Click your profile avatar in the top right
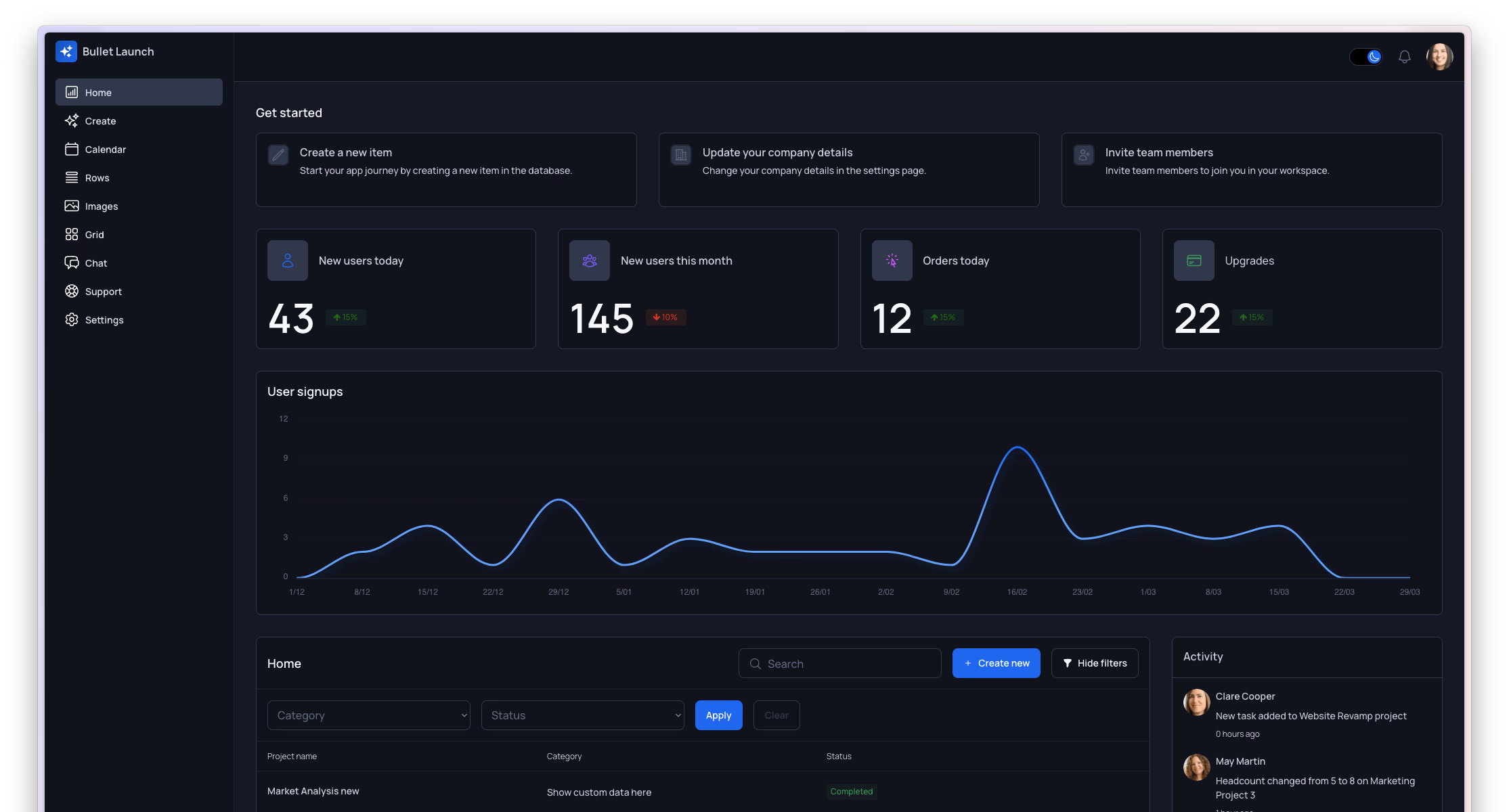 1440,57
